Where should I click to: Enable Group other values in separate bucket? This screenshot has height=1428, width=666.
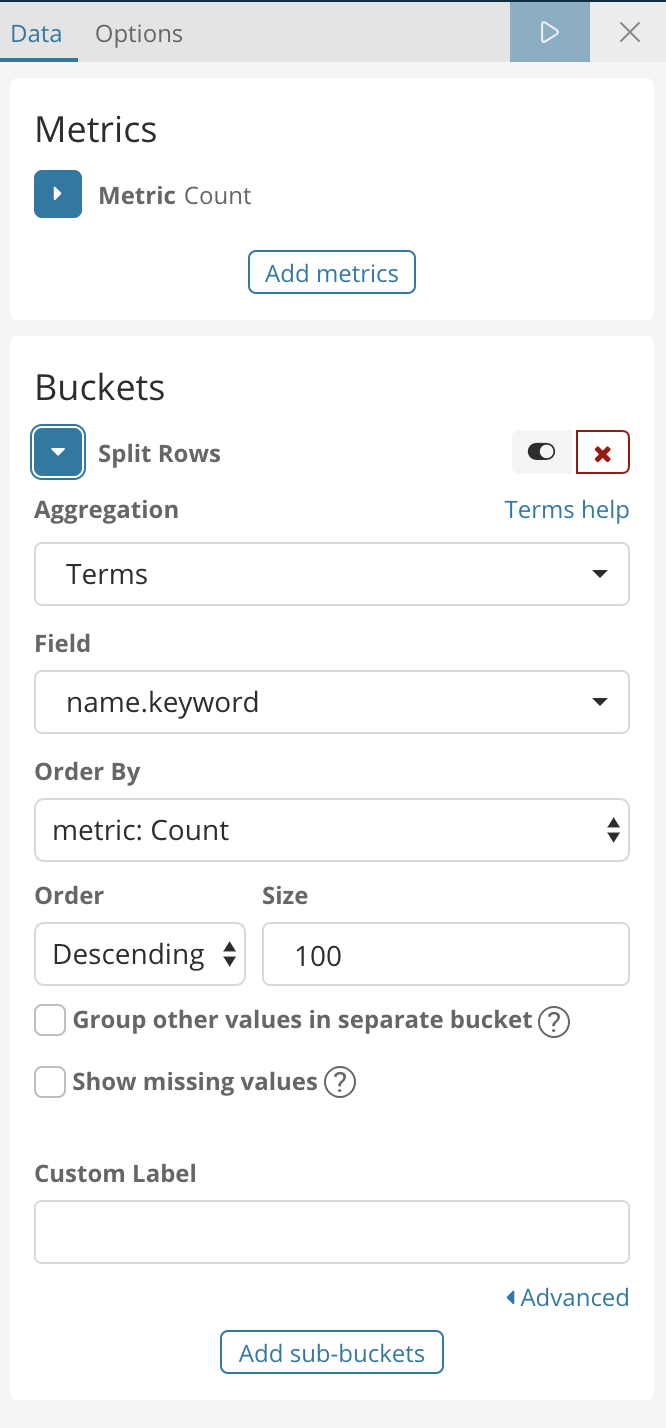pos(50,1021)
